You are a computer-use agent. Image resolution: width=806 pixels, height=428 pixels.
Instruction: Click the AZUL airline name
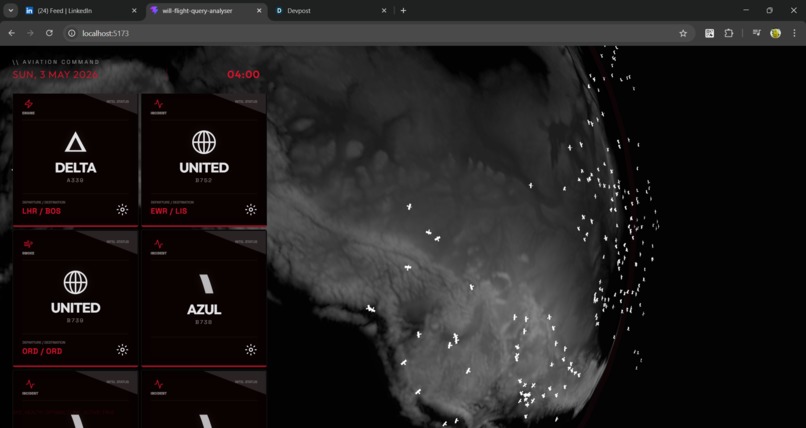pos(204,309)
